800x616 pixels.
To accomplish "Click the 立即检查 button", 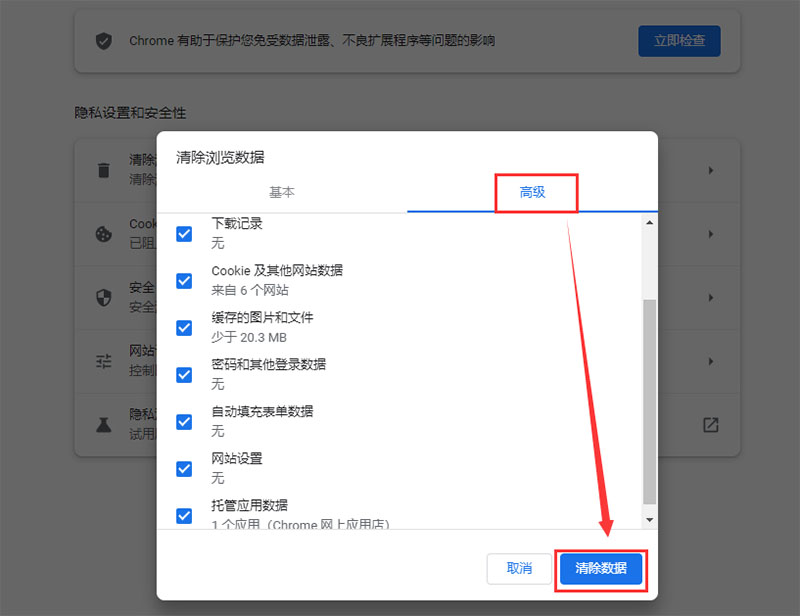I will pyautogui.click(x=679, y=41).
